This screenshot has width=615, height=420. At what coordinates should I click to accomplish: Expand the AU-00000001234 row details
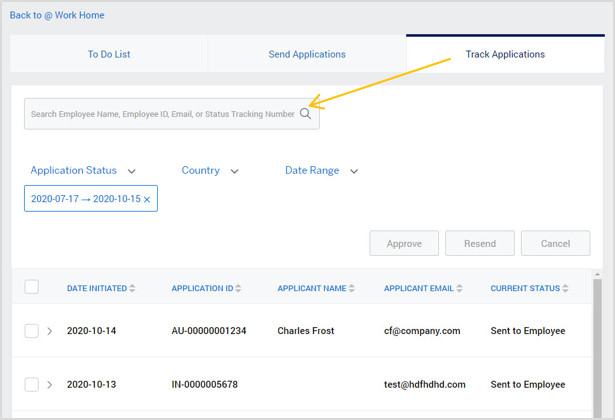[x=50, y=331]
